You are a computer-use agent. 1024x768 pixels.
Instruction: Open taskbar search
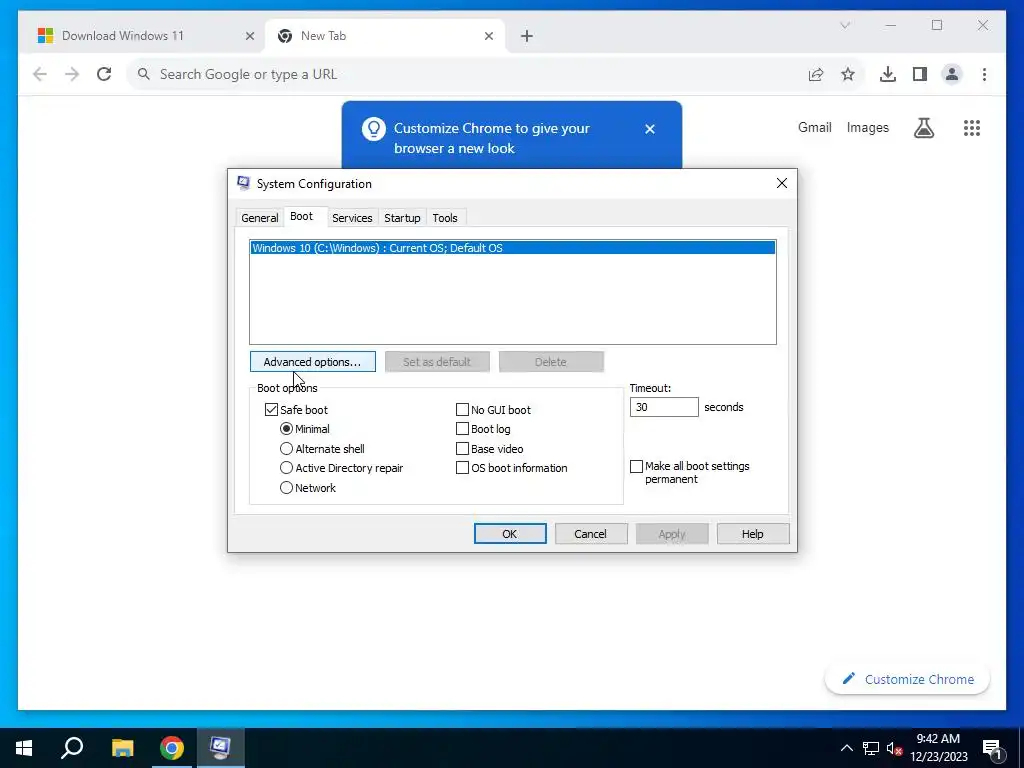[x=72, y=748]
